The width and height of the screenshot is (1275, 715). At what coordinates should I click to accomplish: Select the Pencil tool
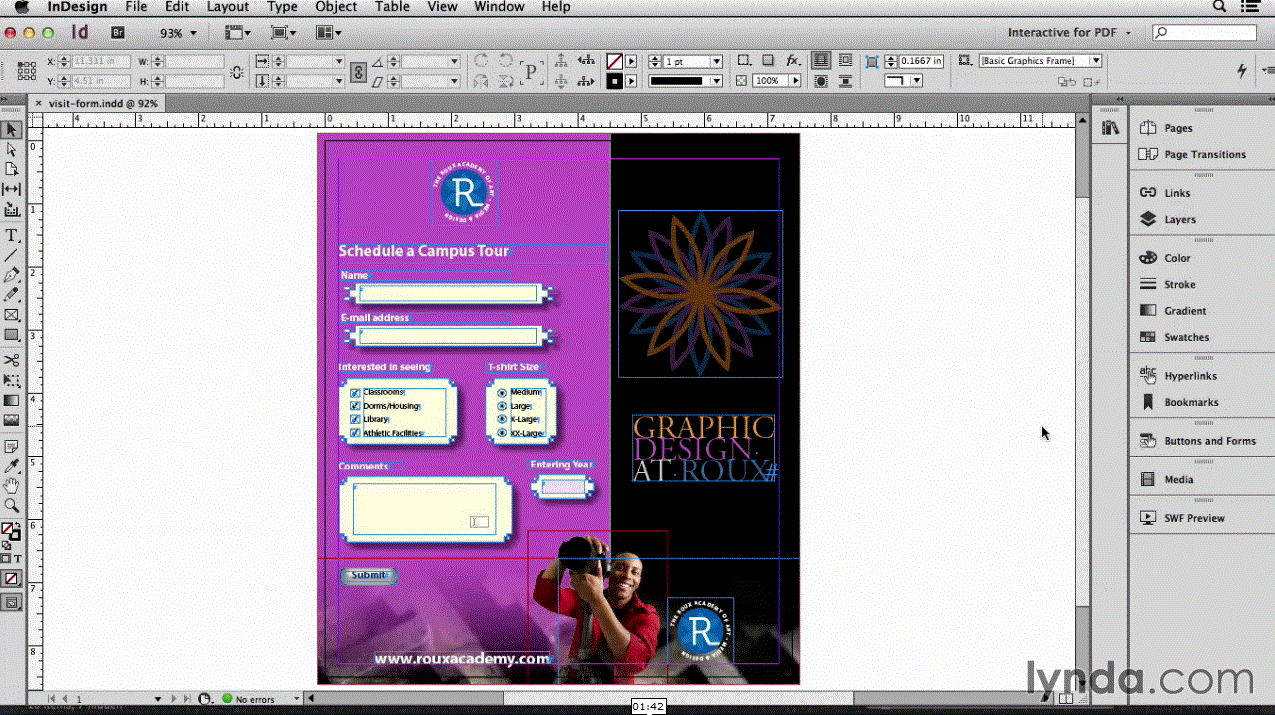(12, 295)
